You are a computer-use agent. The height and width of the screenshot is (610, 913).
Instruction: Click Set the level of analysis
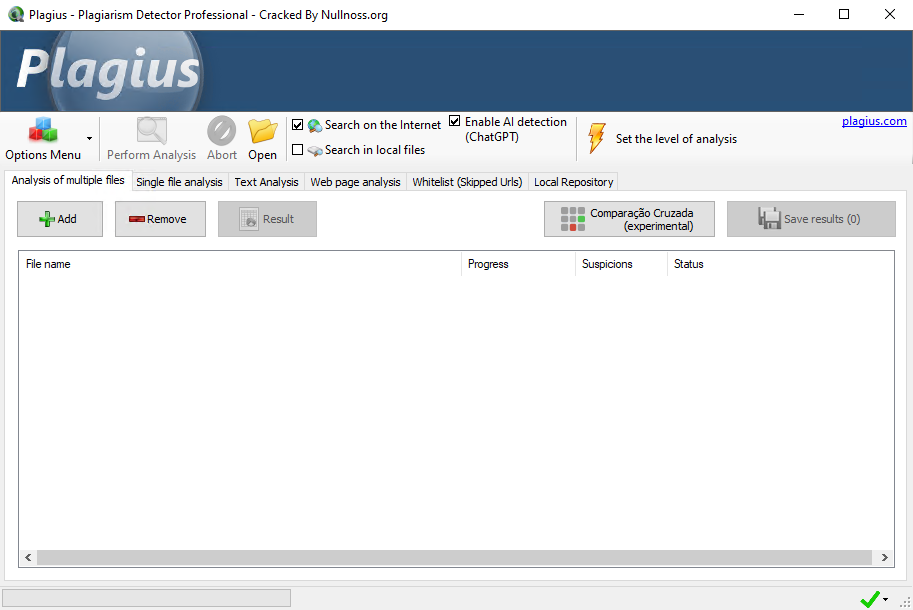click(x=676, y=139)
